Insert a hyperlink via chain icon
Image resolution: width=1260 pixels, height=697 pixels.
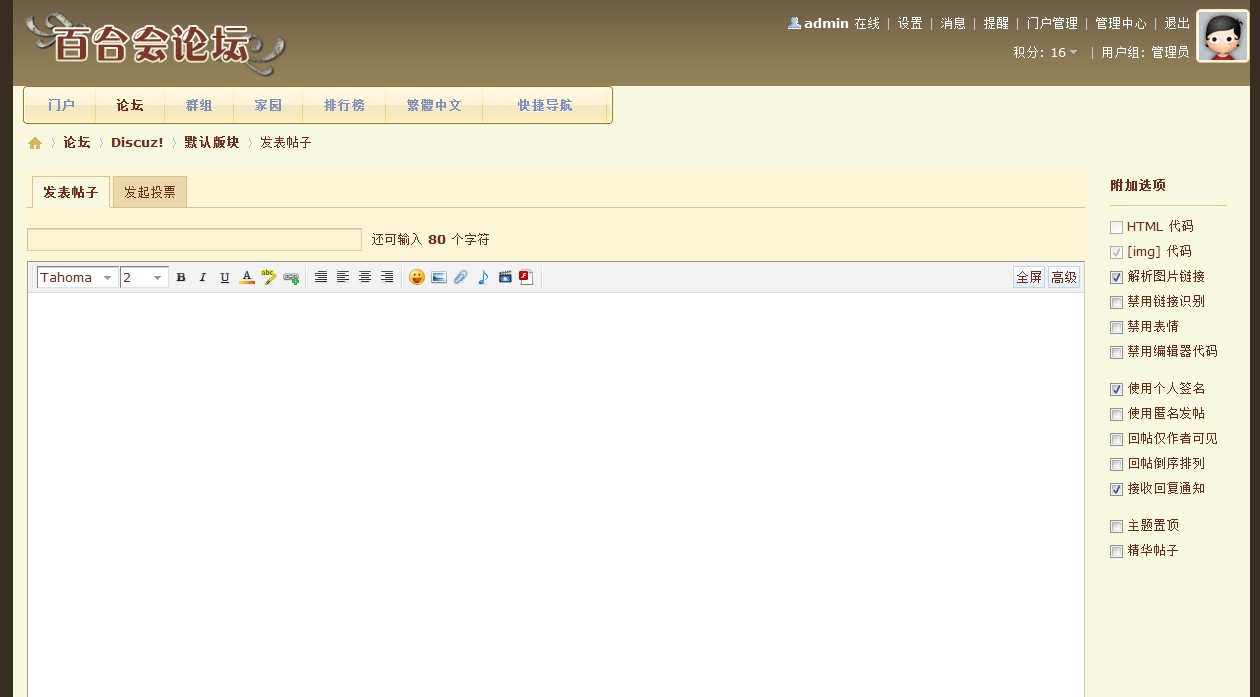click(x=291, y=277)
